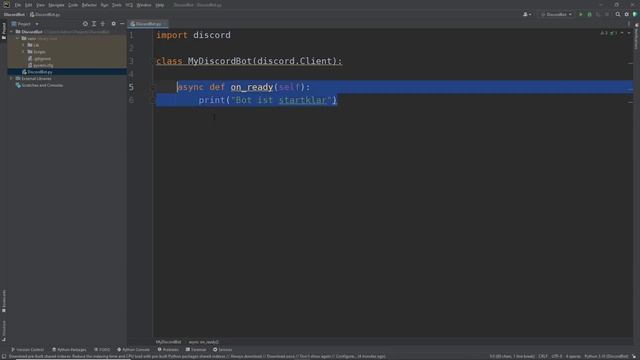The image size is (640, 360).
Task: Click the green Debug bug icon
Action: pyautogui.click(x=589, y=14)
